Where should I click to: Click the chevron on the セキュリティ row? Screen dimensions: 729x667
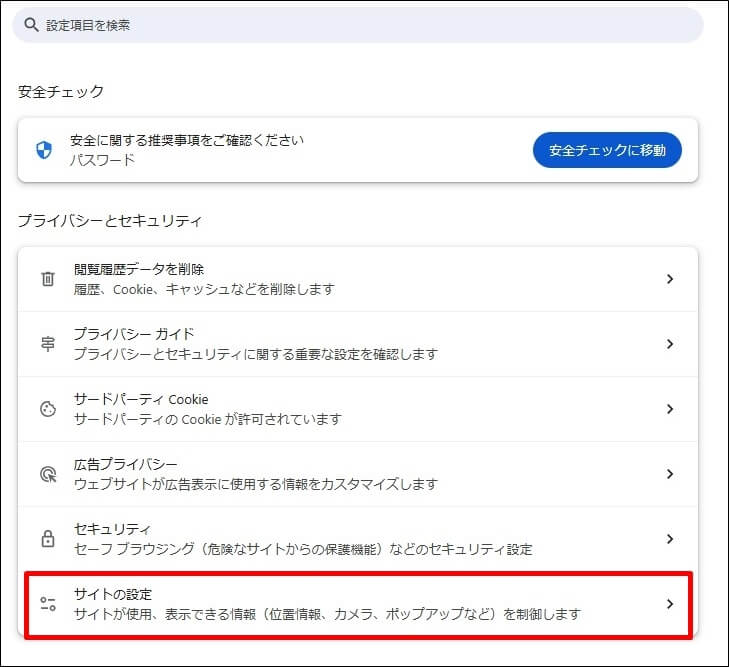[x=670, y=539]
